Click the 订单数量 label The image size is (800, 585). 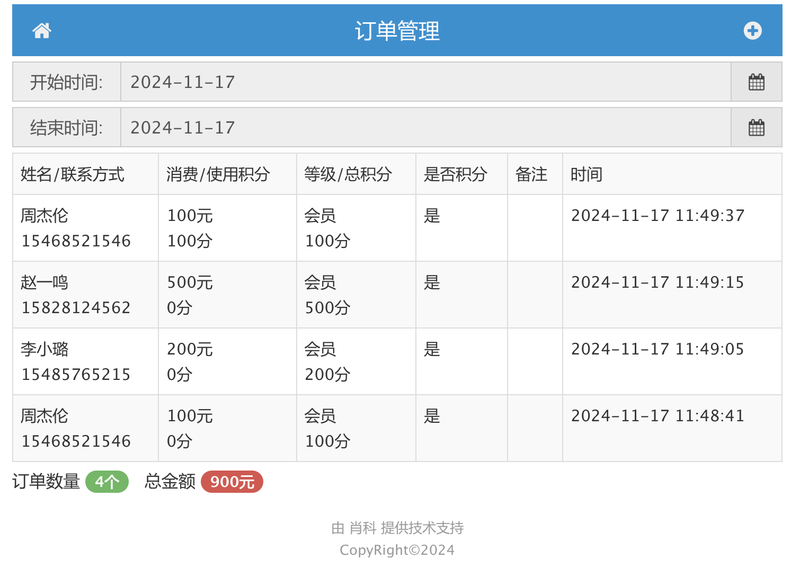(46, 481)
